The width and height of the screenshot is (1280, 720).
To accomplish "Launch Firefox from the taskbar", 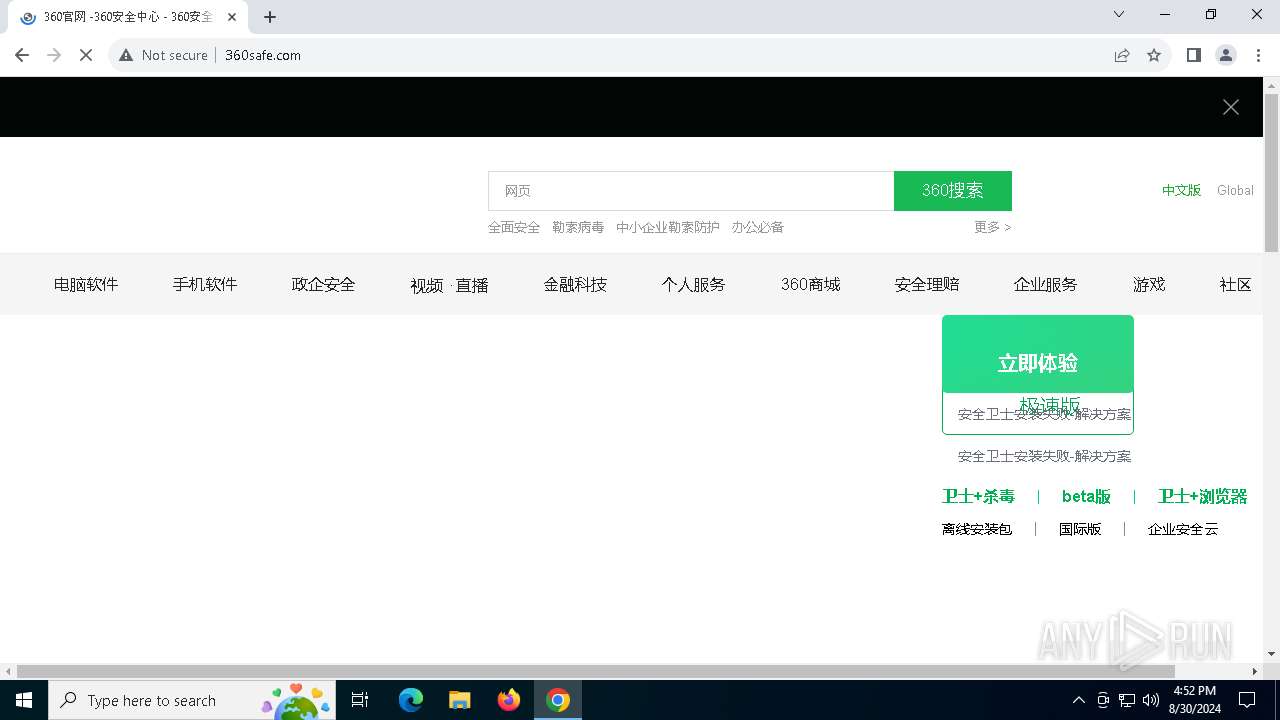I will tap(509, 700).
